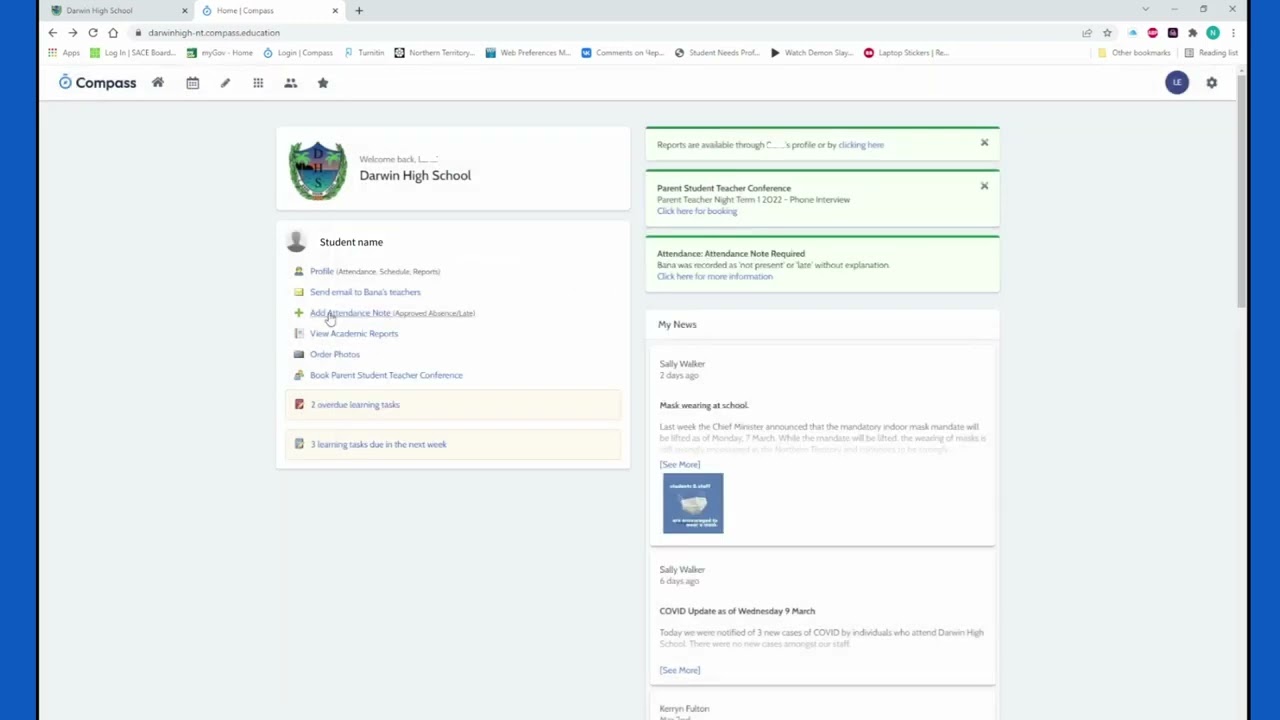Book Parent Student Teacher Conference
Screen dimensions: 1280x720
click(x=386, y=375)
